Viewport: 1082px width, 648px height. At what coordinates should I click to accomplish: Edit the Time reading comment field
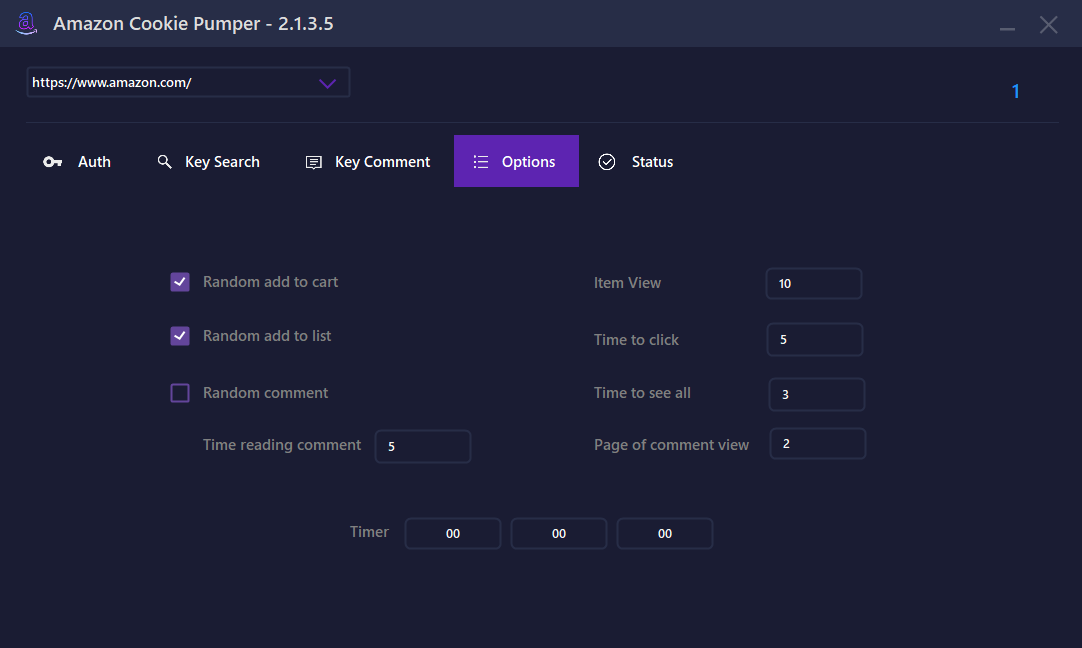click(423, 446)
